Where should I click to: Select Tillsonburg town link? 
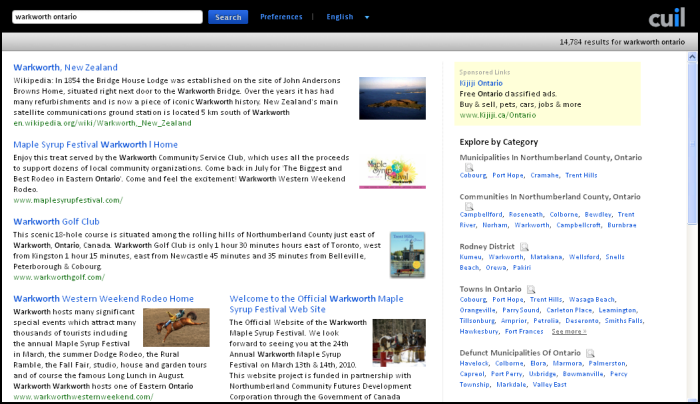click(477, 321)
